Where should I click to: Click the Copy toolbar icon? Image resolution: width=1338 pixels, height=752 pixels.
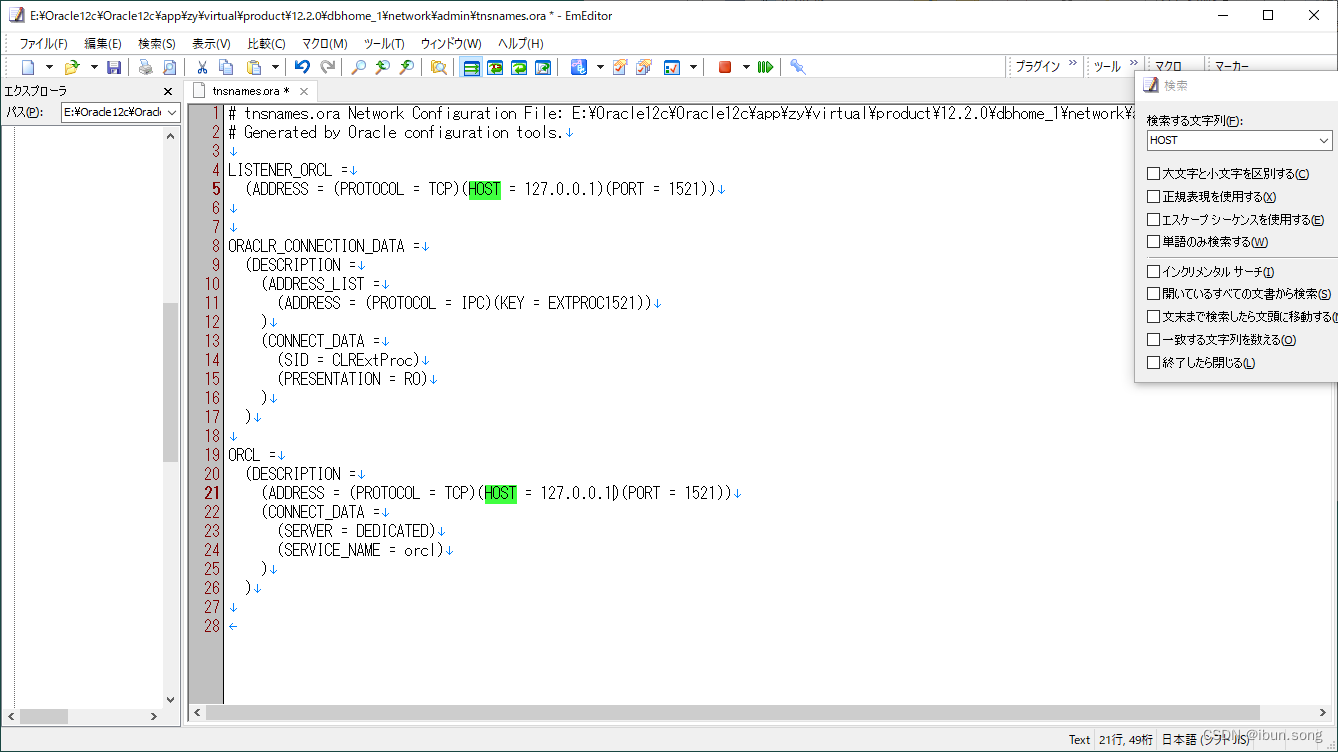point(226,67)
